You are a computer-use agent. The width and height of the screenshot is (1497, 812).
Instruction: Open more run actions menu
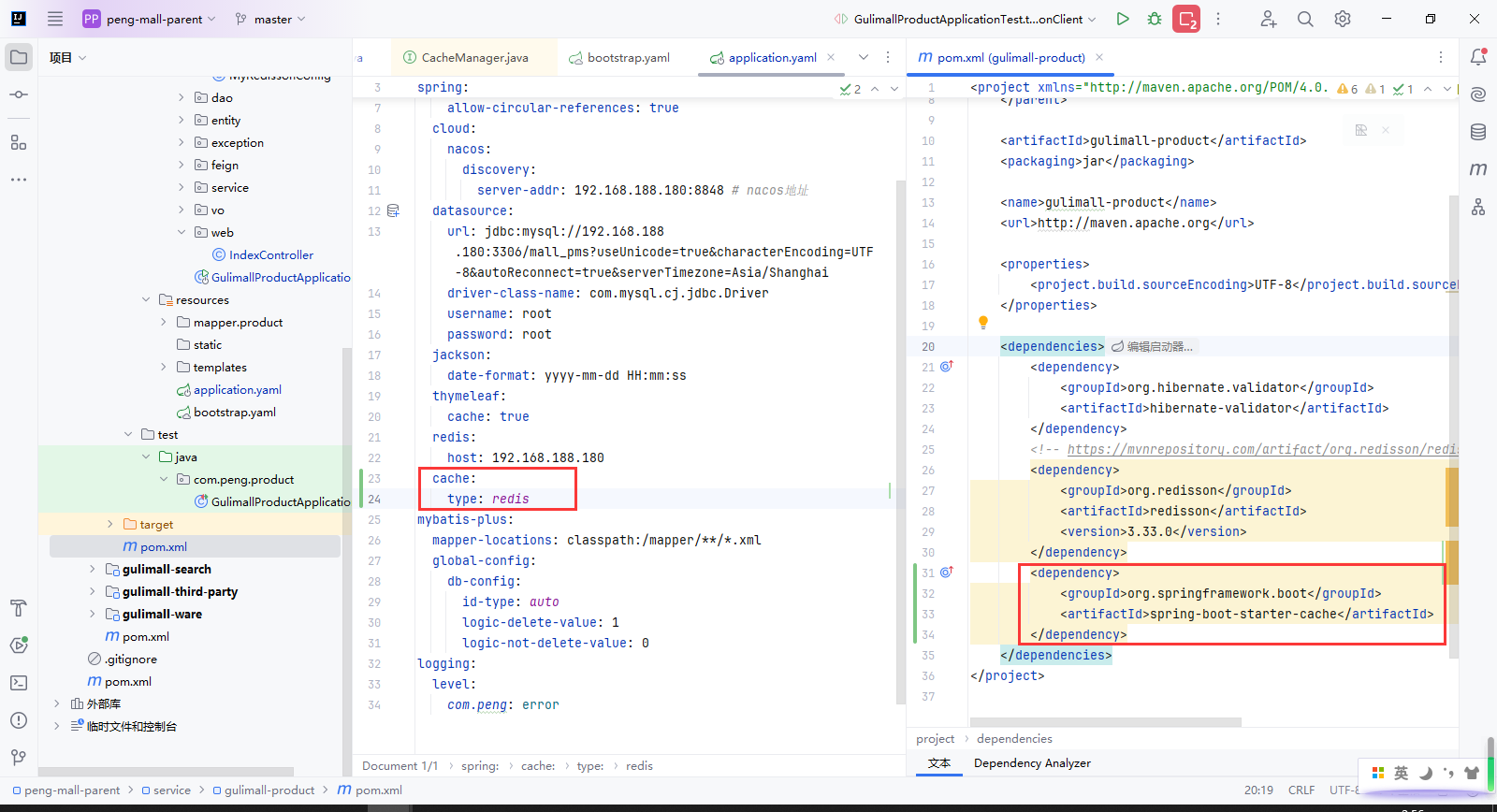[1218, 19]
